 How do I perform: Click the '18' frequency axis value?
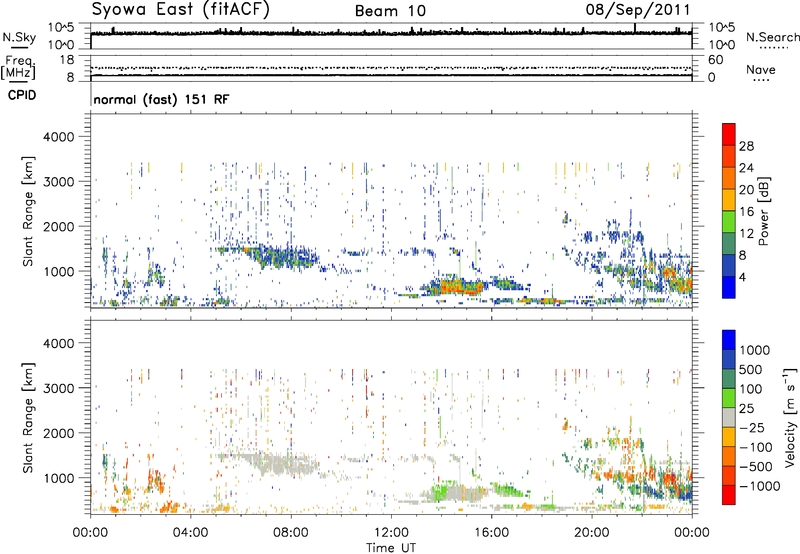pyautogui.click(x=66, y=59)
